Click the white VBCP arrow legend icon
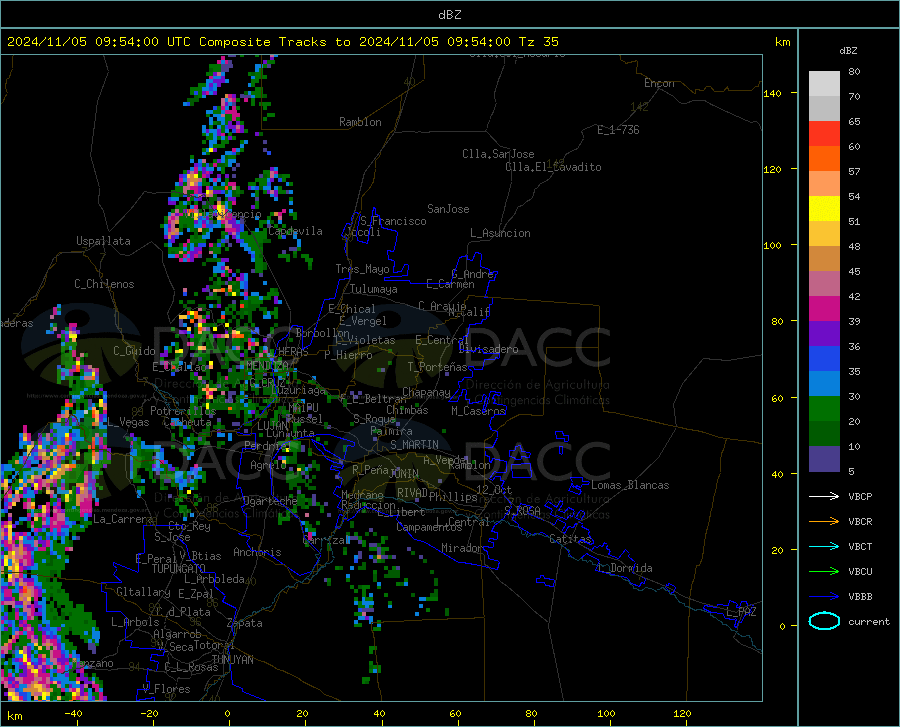 click(824, 496)
